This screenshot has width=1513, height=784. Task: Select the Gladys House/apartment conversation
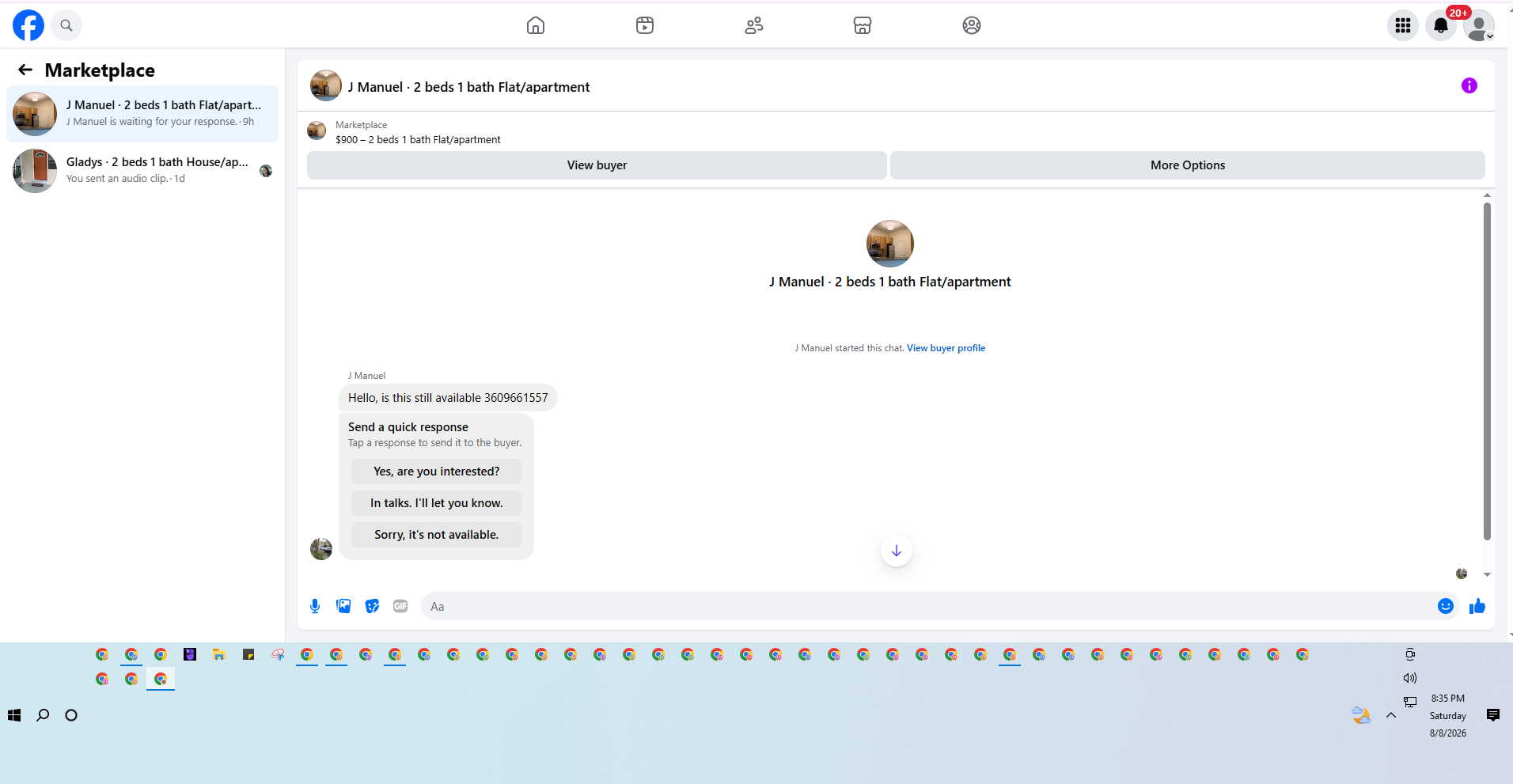pos(142,171)
